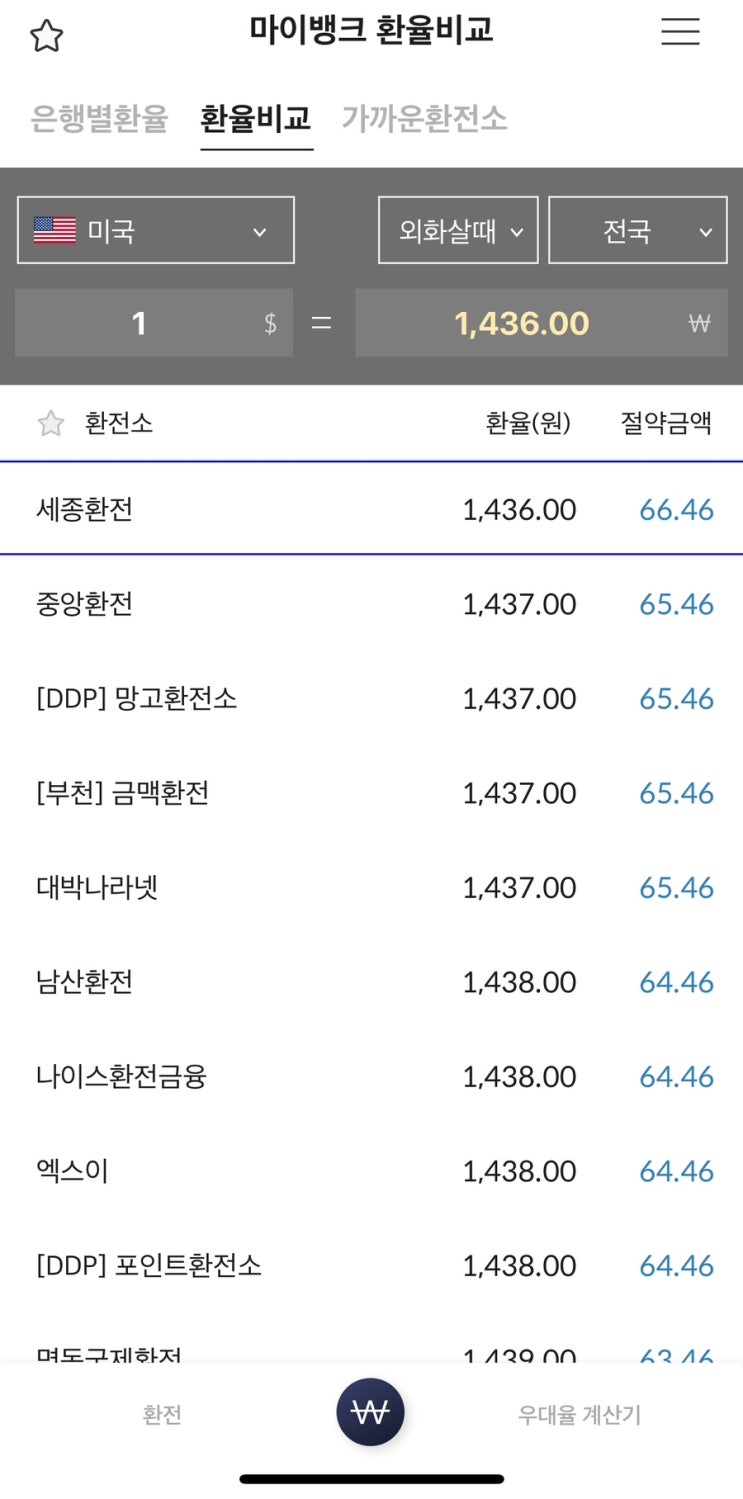The height and width of the screenshot is (1499, 743).
Task: Tap the 환전 button at bottom
Action: [x=162, y=1415]
